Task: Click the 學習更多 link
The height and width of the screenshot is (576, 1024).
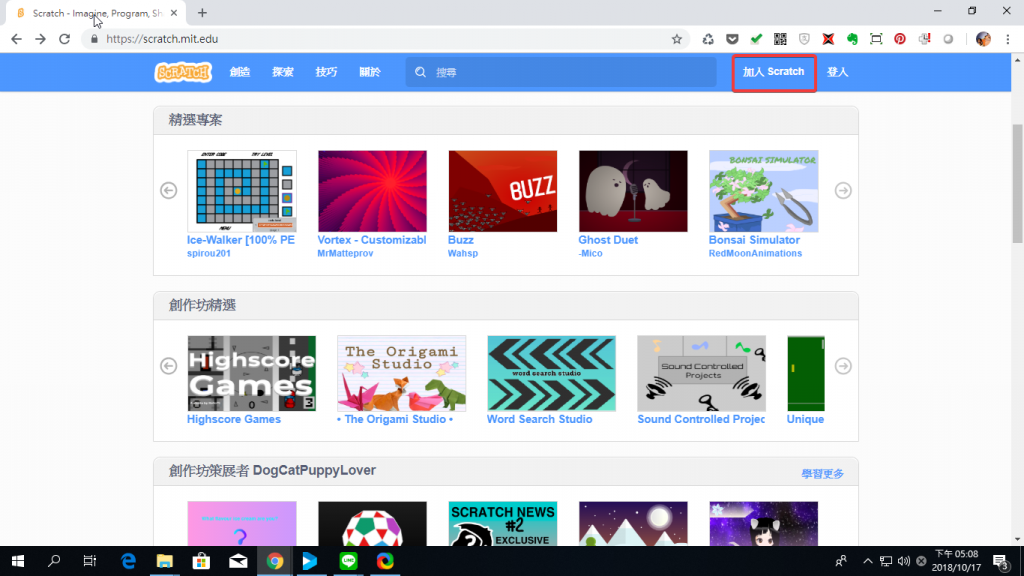Action: click(822, 473)
